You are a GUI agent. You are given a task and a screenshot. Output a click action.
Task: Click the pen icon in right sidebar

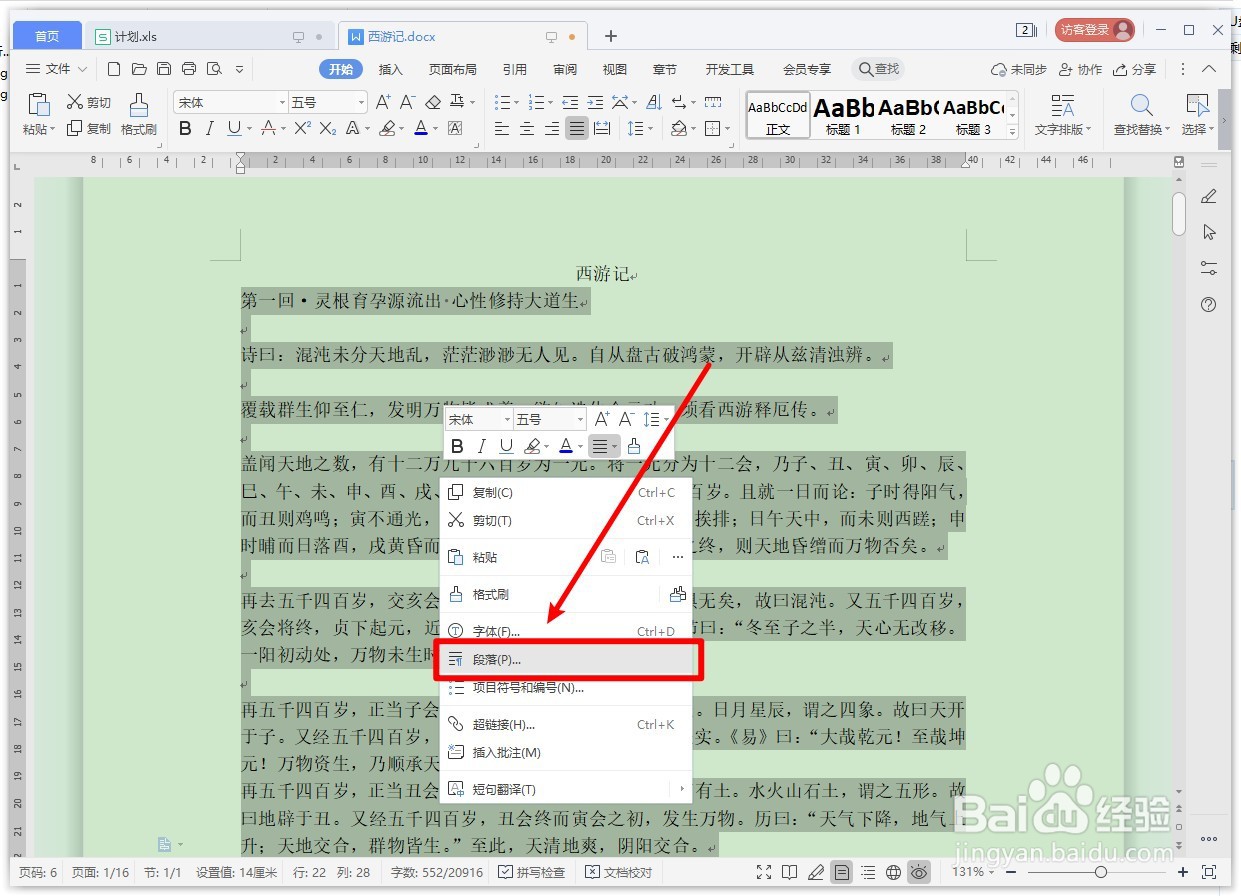tap(1209, 196)
